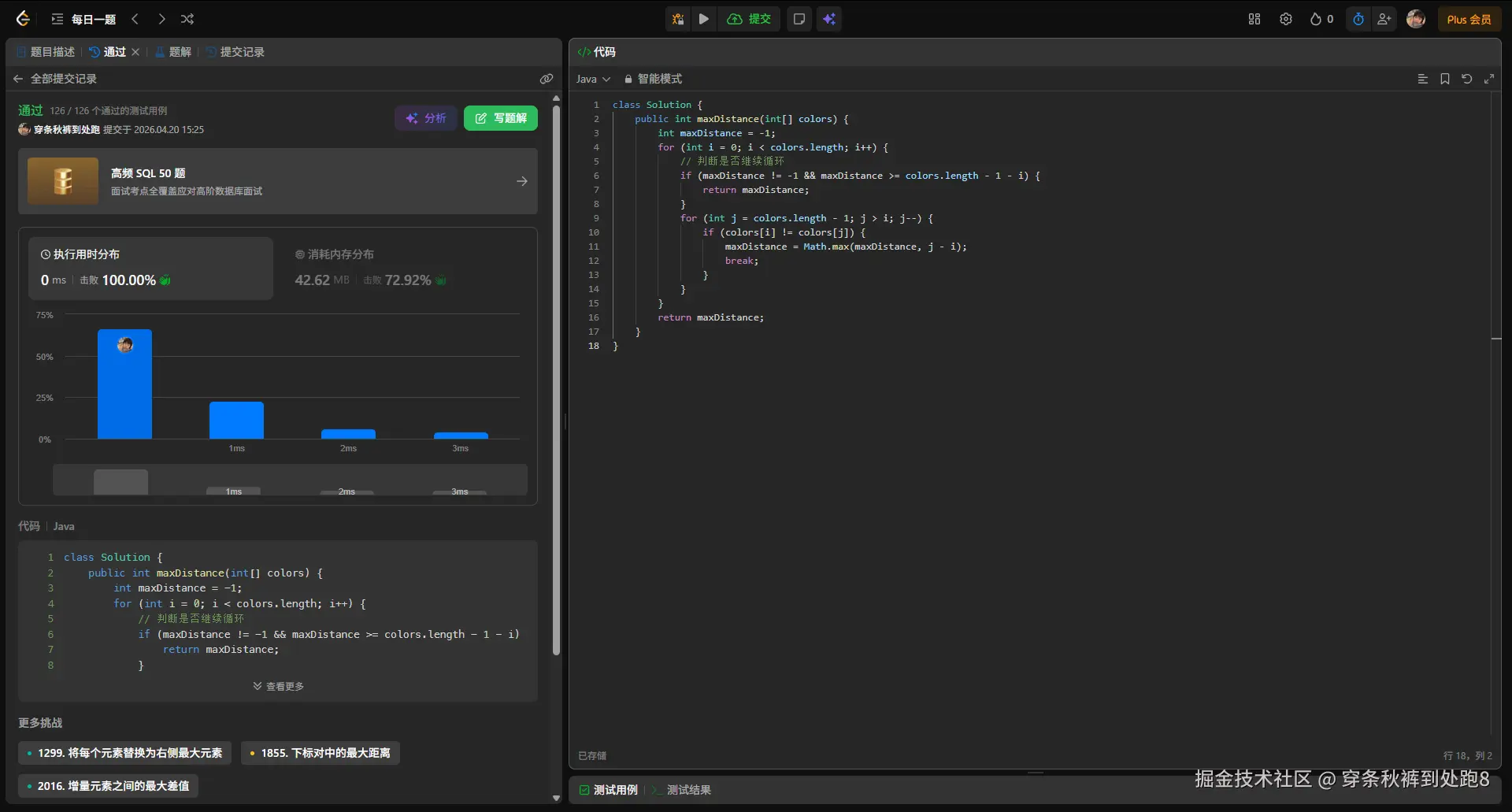
Task: Expand the code with 查看更多
Action: point(279,686)
